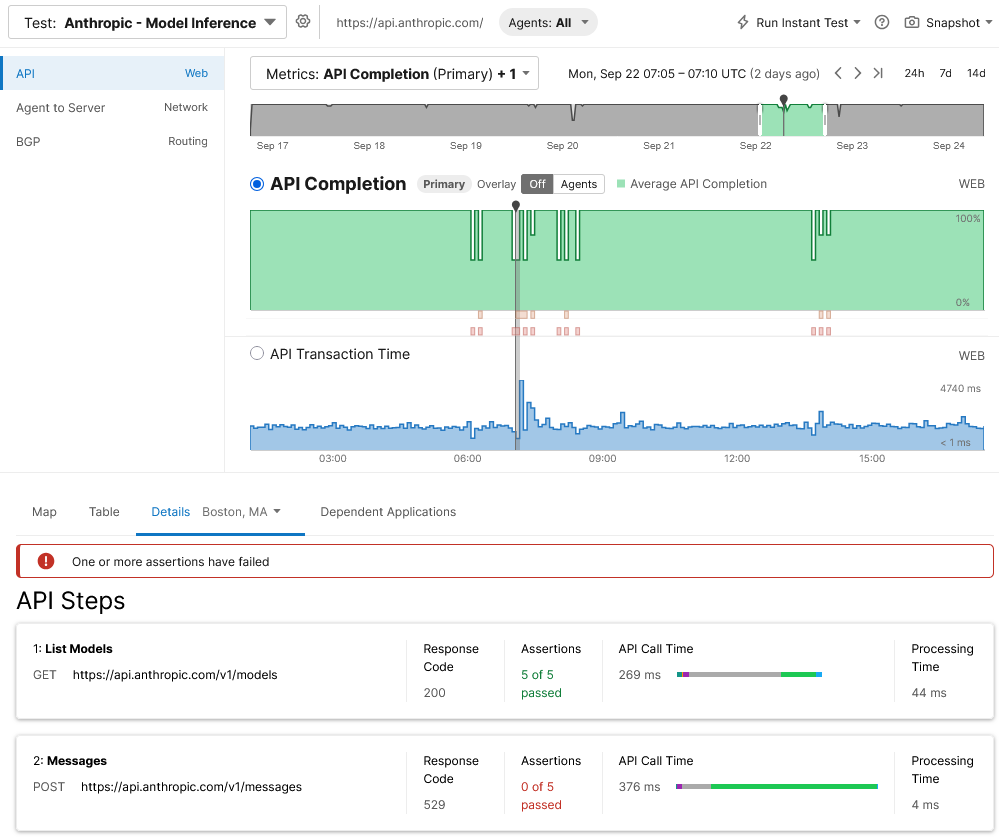Go to previous time interval arrow

(x=839, y=73)
